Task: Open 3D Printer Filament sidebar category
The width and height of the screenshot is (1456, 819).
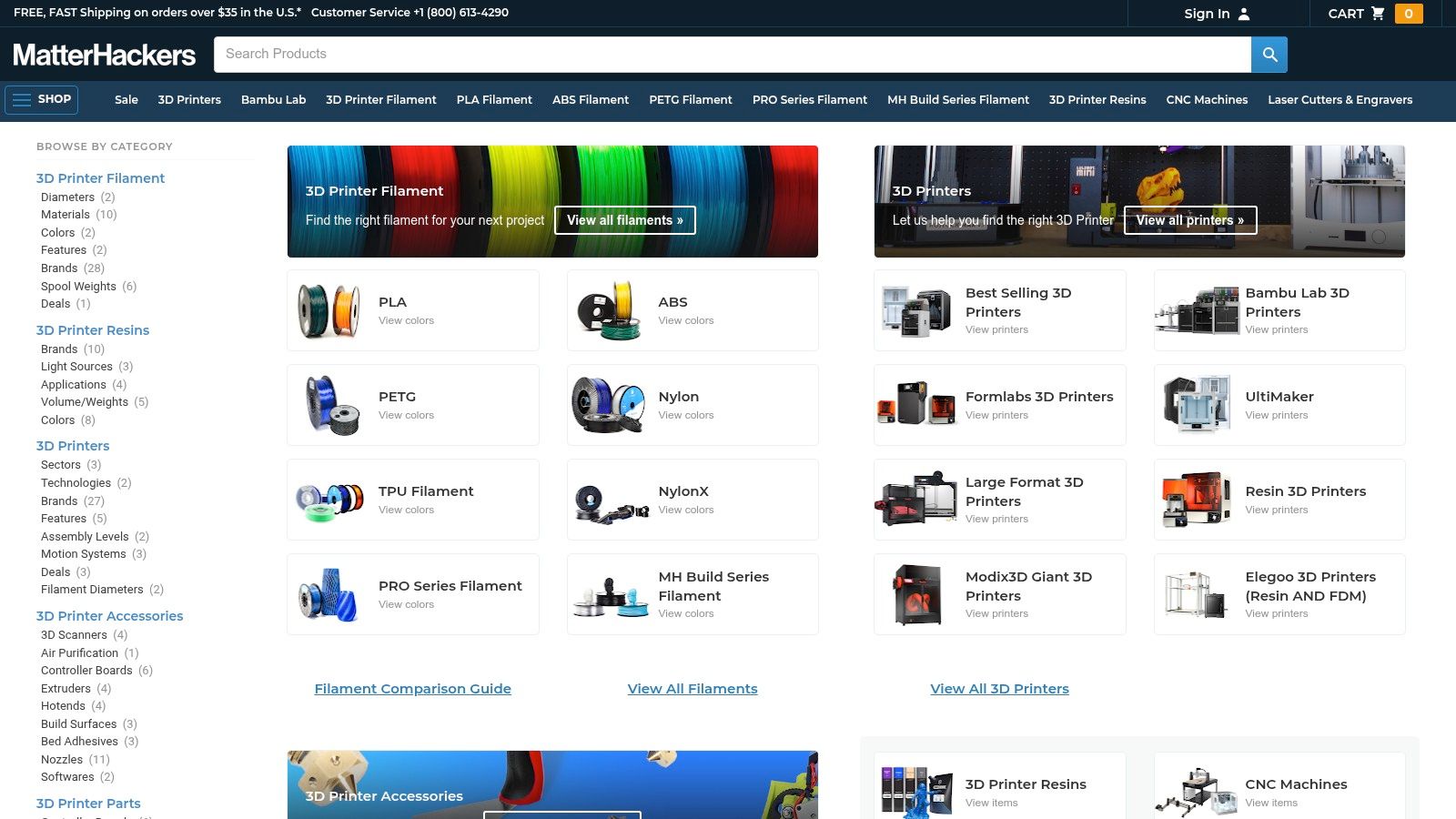Action: click(100, 178)
